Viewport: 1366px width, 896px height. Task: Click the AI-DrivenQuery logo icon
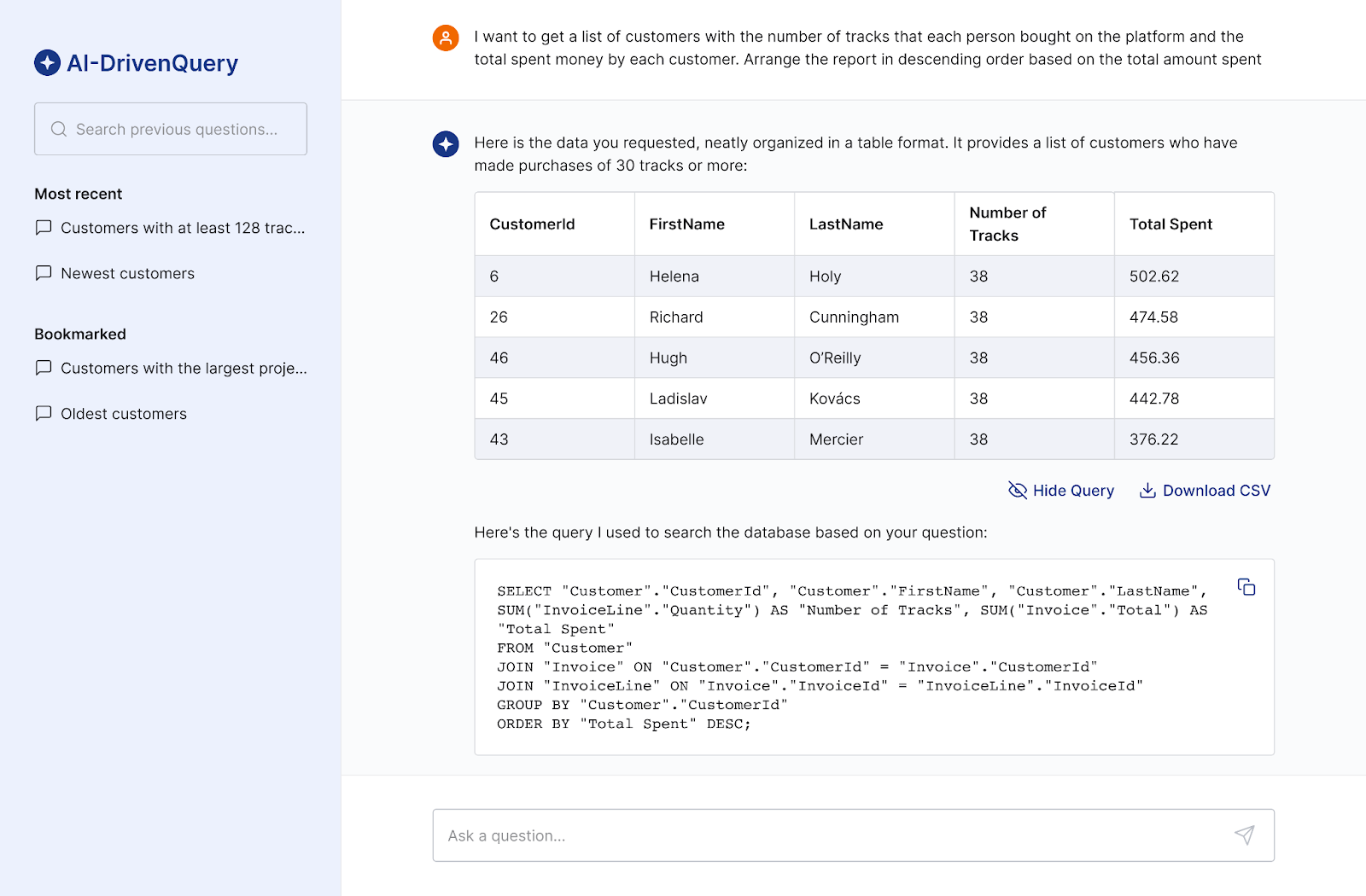[x=47, y=62]
